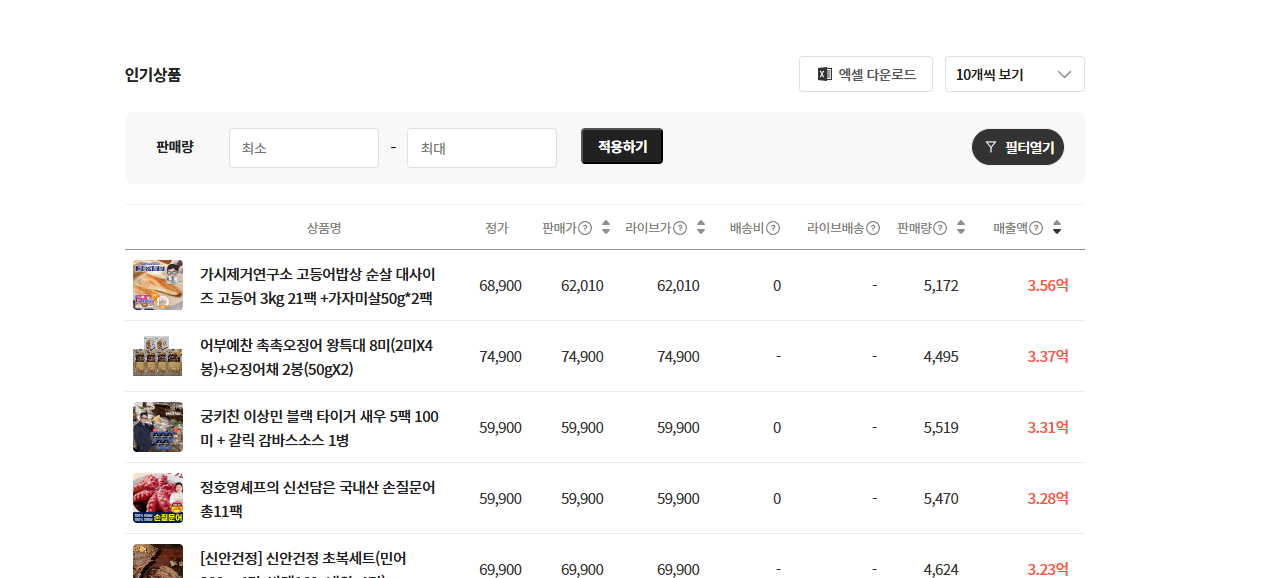Image resolution: width=1283 pixels, height=578 pixels.
Task: Download data via 엑셀 다운로드 button
Action: [x=865, y=74]
